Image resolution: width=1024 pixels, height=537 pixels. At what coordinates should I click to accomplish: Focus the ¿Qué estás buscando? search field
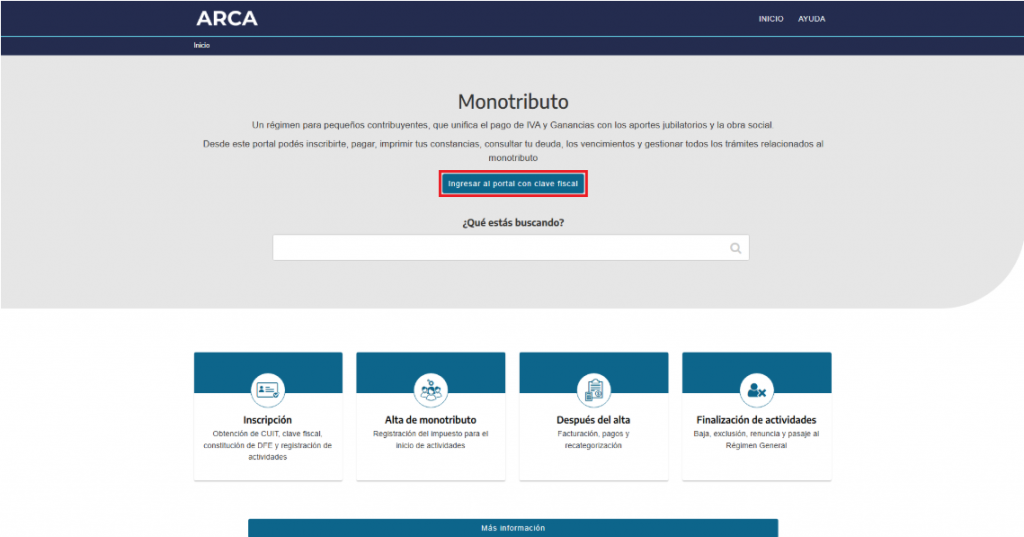pos(511,248)
